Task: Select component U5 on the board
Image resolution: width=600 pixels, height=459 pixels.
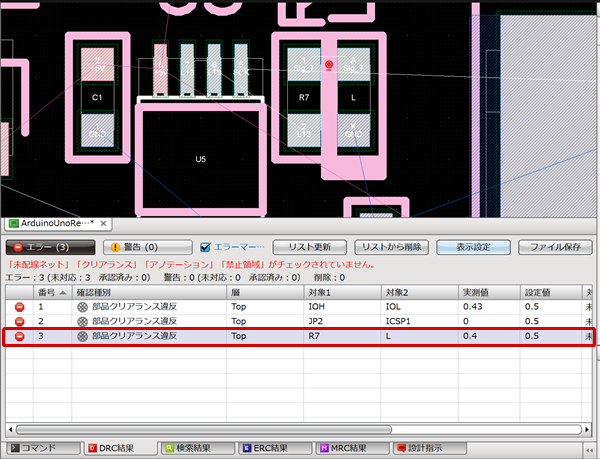Action: (x=200, y=159)
